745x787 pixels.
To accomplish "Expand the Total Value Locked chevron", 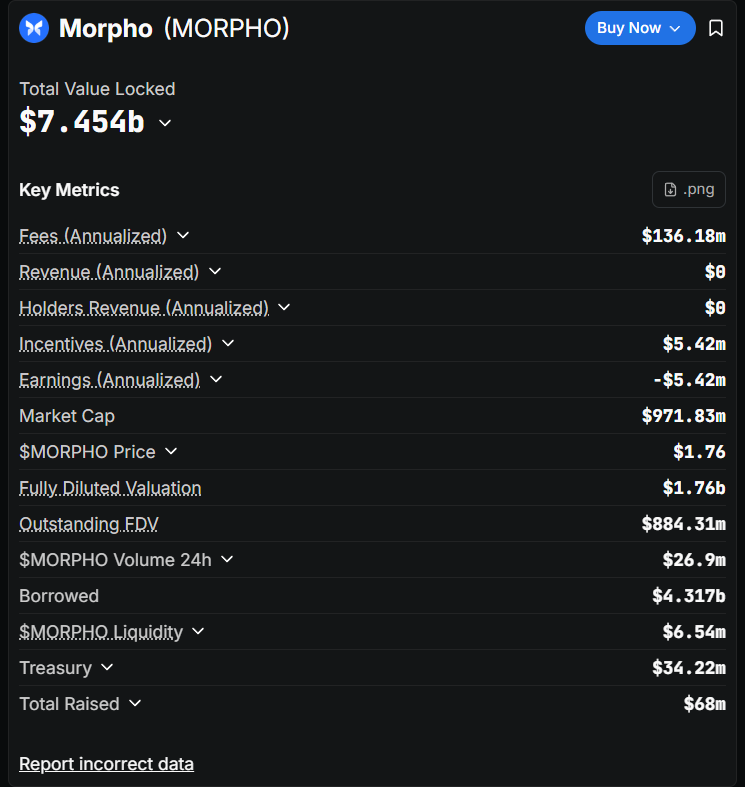I will pyautogui.click(x=165, y=123).
